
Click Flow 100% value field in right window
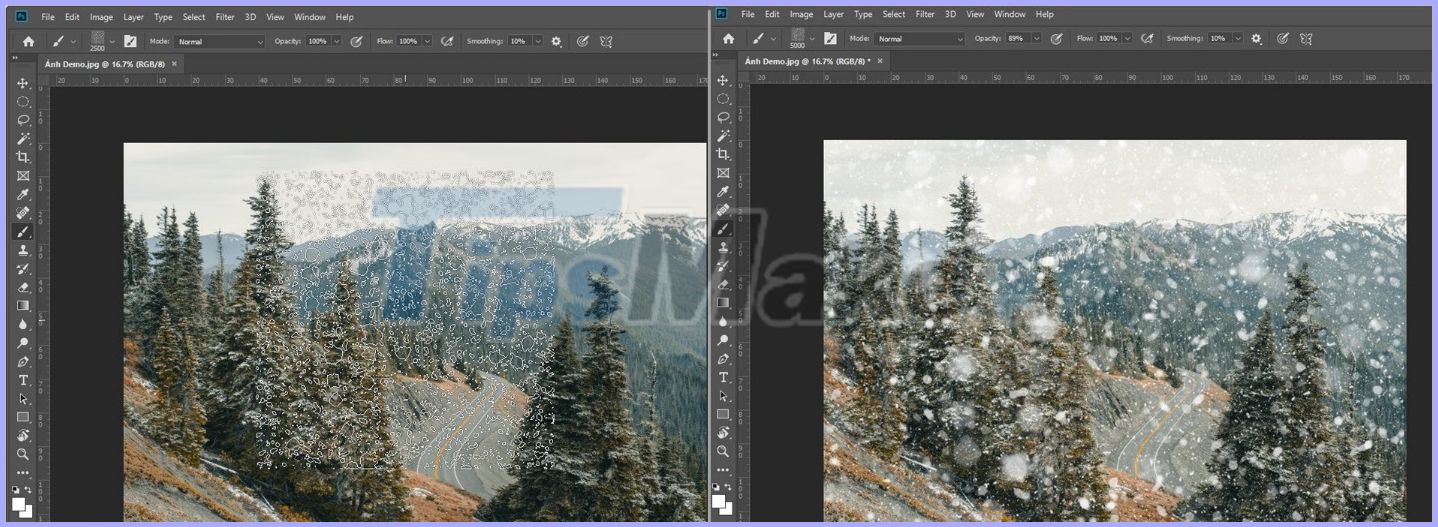1108,38
